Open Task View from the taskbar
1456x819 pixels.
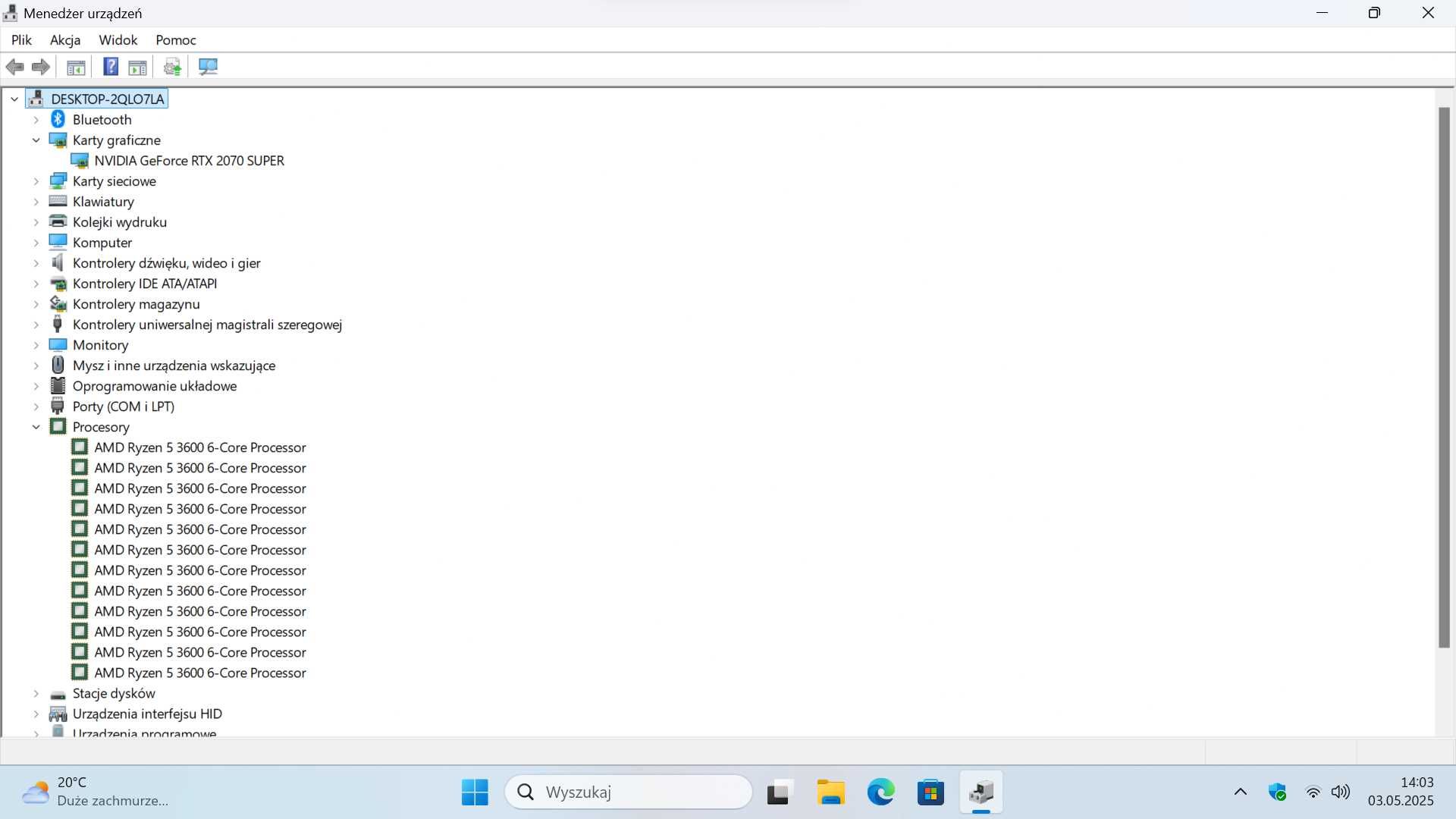(x=778, y=792)
